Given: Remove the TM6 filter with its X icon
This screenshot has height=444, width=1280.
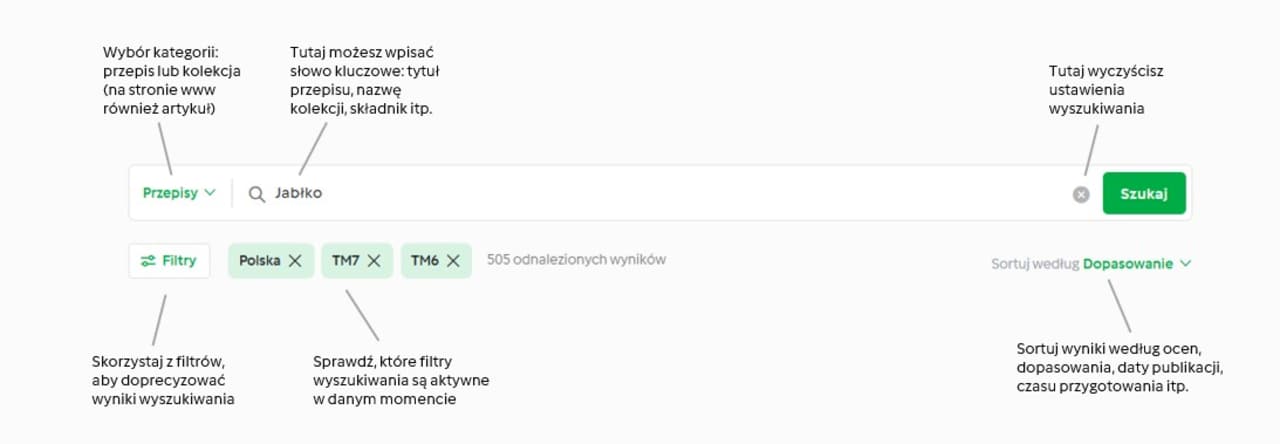Looking at the screenshot, I should tap(453, 260).
